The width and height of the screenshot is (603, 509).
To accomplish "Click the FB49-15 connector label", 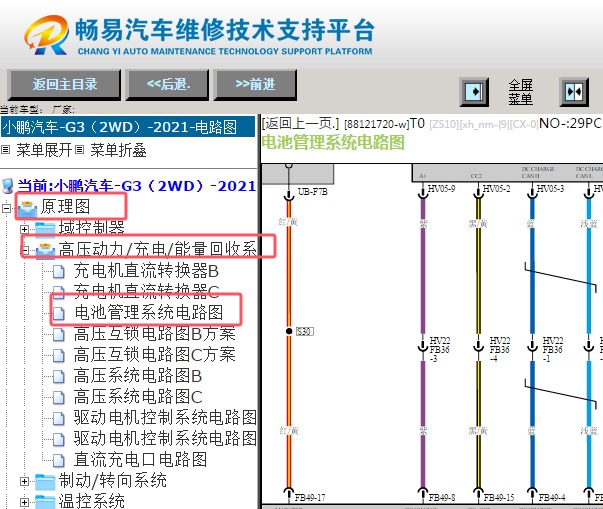I will 499,498.
